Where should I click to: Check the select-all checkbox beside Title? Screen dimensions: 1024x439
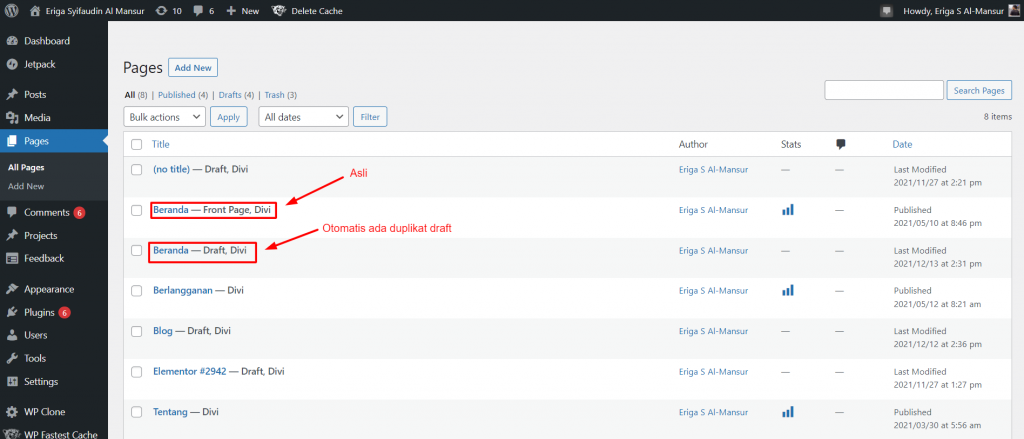137,145
